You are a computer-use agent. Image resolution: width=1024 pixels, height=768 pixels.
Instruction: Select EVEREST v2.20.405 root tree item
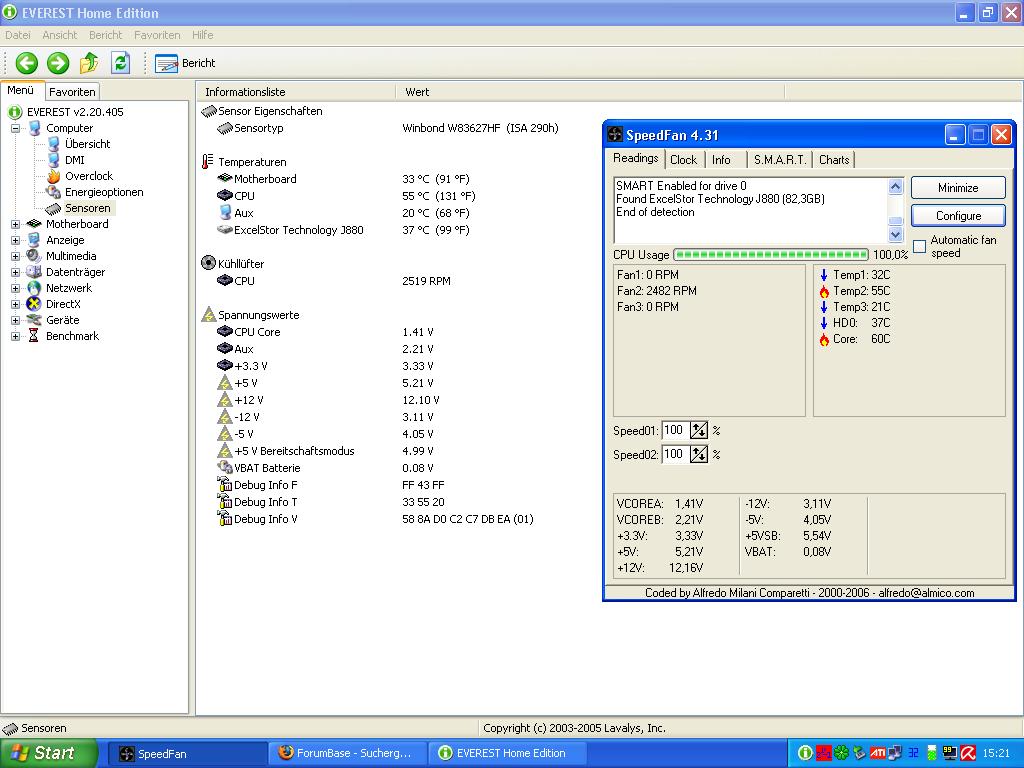click(74, 112)
